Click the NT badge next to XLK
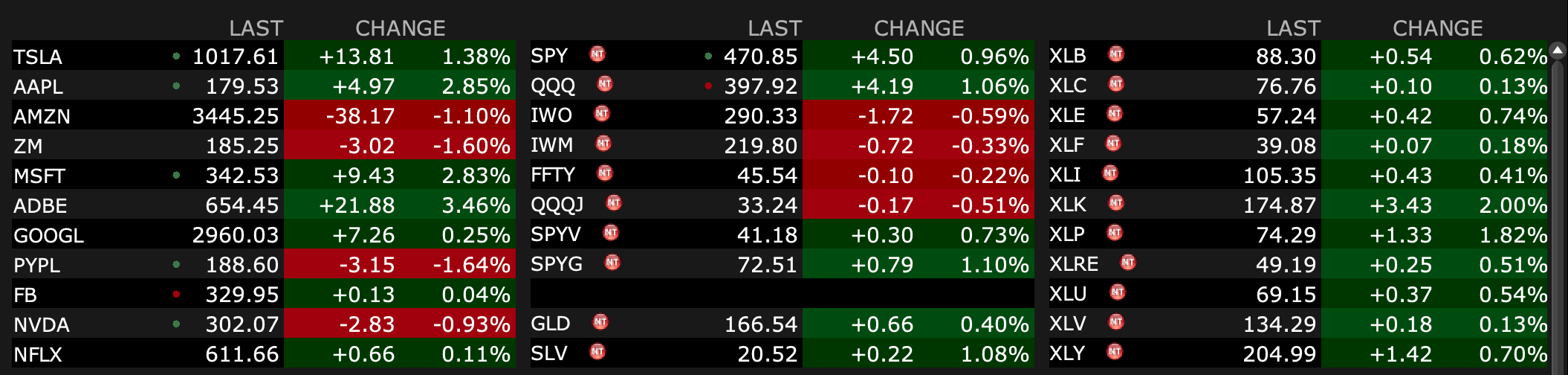This screenshot has height=375, width=1568. coord(1116,203)
